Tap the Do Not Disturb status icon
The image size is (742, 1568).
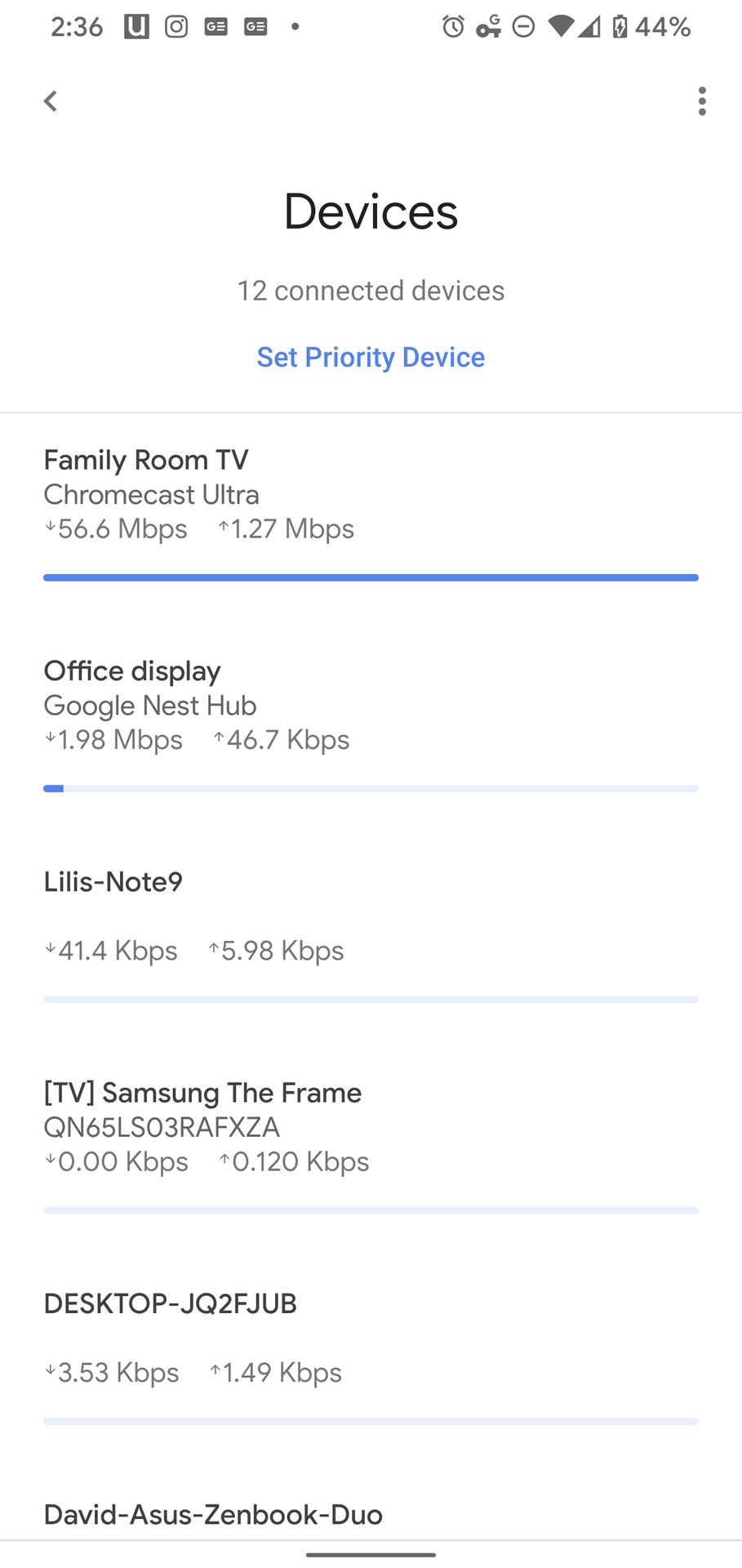[x=523, y=27]
